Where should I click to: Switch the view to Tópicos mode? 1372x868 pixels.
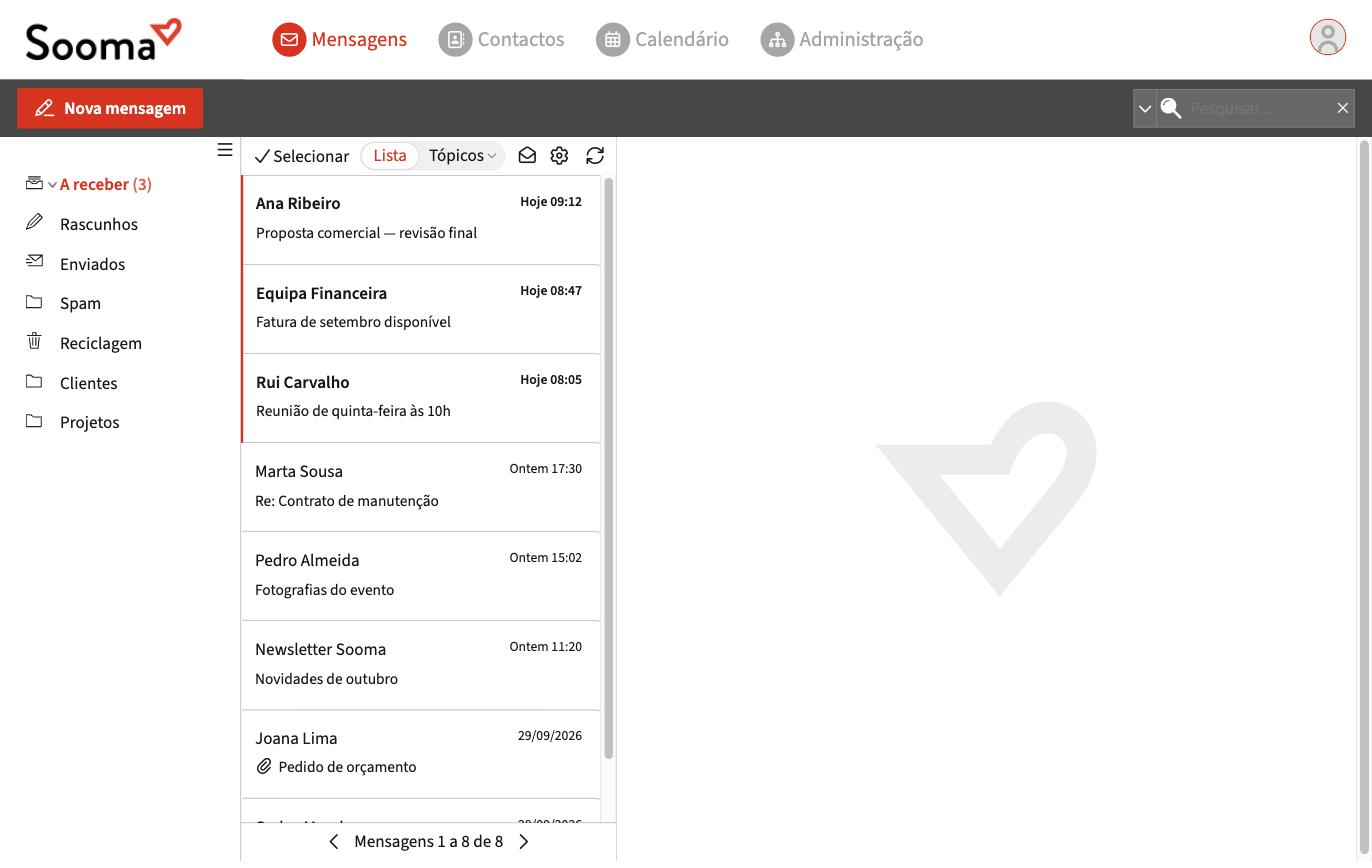point(456,155)
